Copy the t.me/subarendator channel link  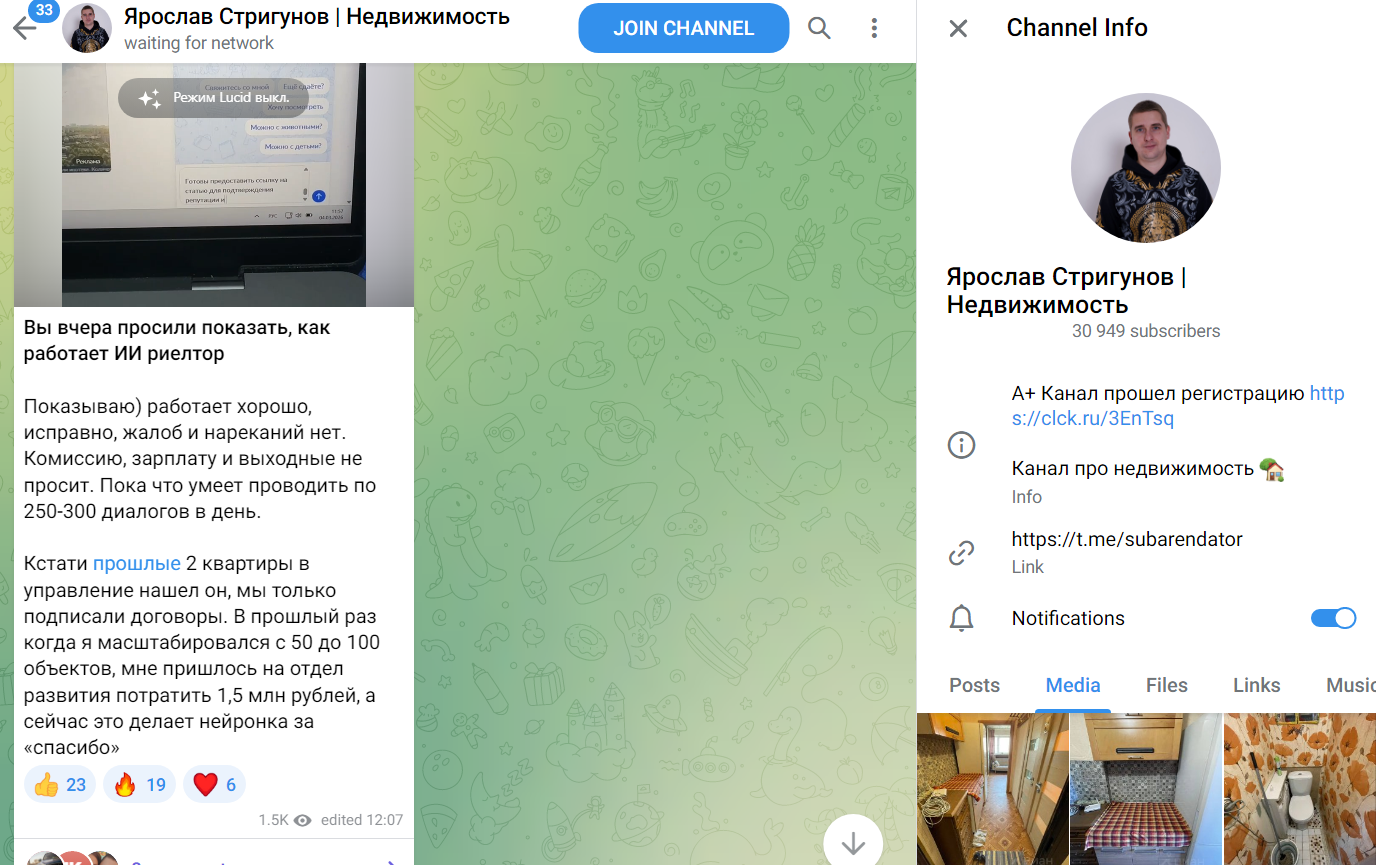coord(1127,540)
